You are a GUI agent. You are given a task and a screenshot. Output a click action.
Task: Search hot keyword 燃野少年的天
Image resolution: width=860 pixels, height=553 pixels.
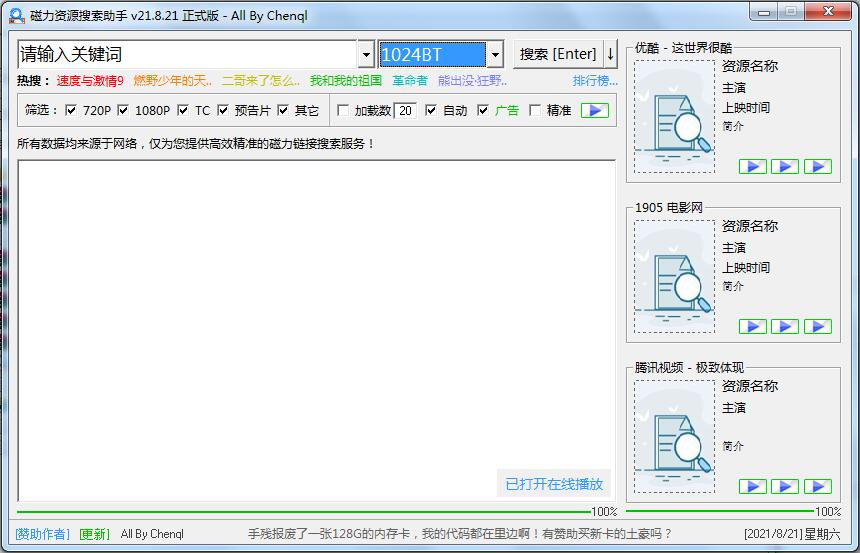pyautogui.click(x=172, y=81)
